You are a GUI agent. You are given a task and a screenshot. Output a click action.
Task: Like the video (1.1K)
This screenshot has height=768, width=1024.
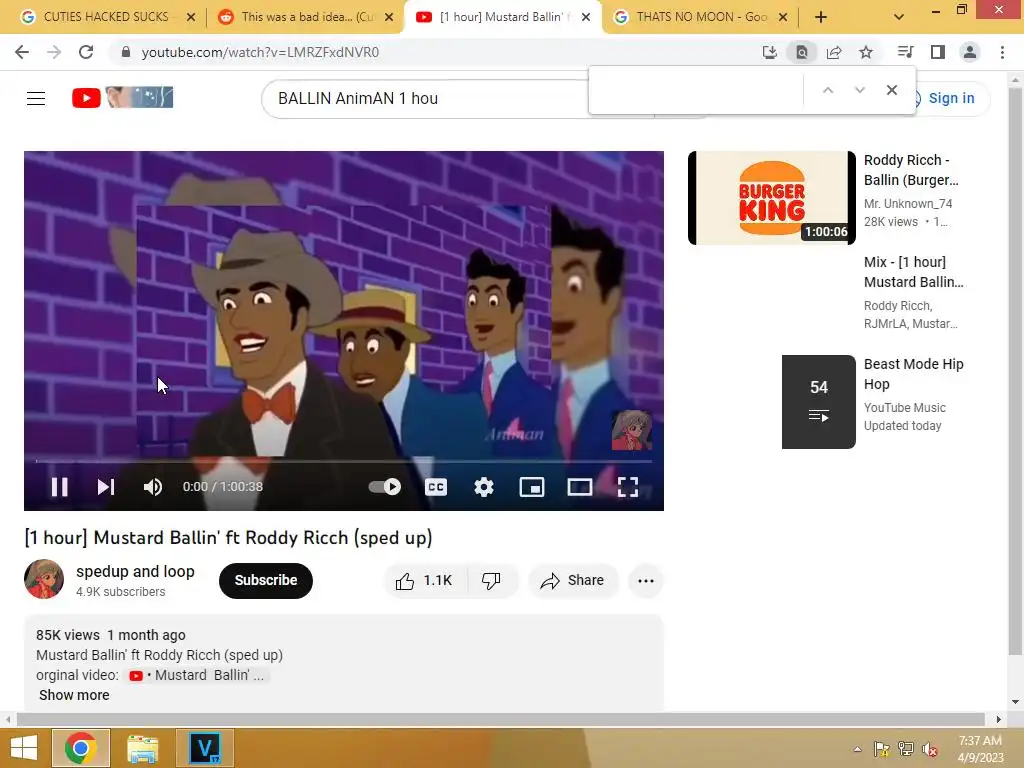pyautogui.click(x=424, y=581)
